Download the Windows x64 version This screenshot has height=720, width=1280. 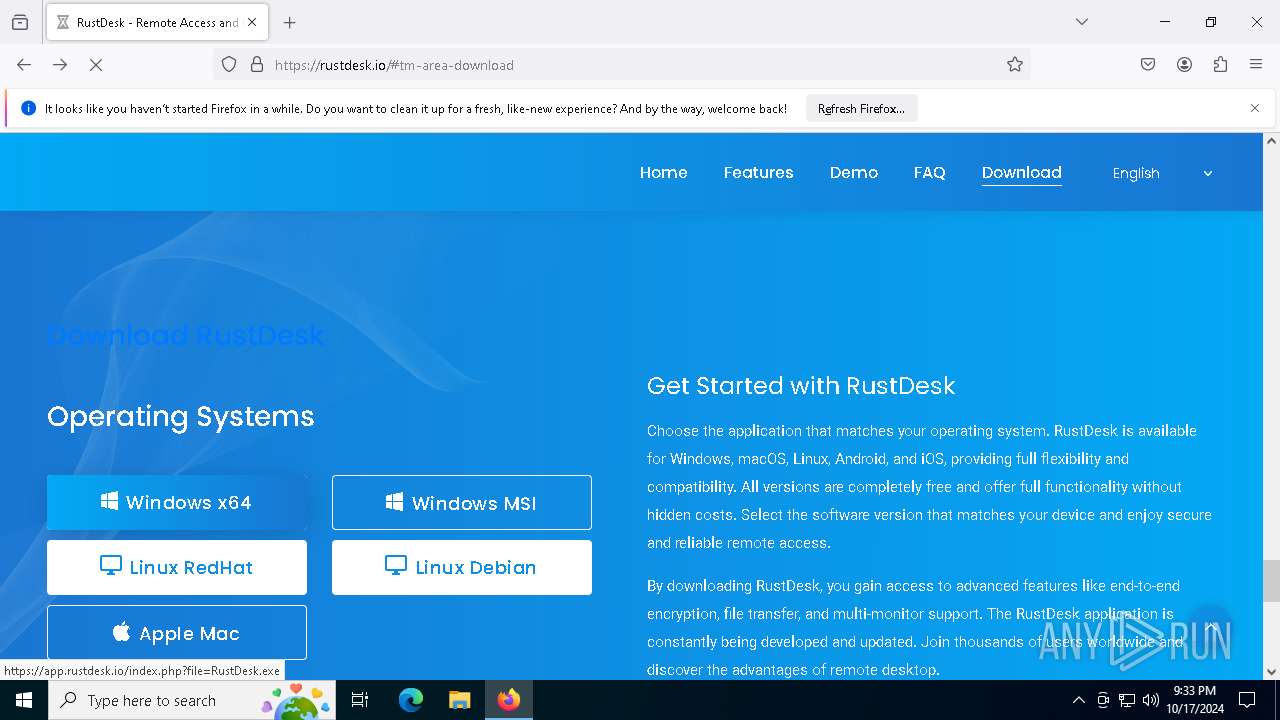177,502
